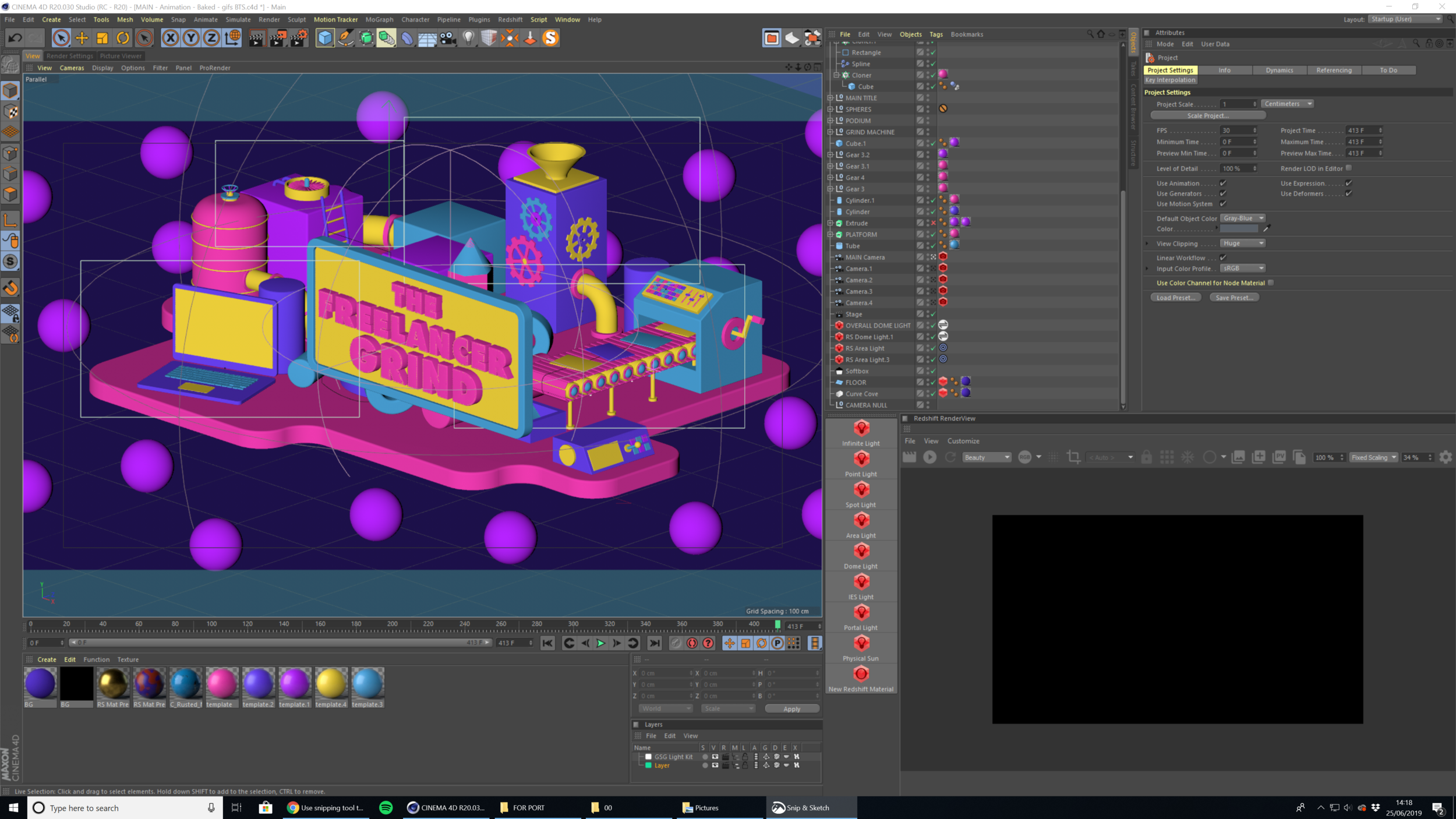Click the orange S plugin icon
This screenshot has width=1456, height=819.
550,38
